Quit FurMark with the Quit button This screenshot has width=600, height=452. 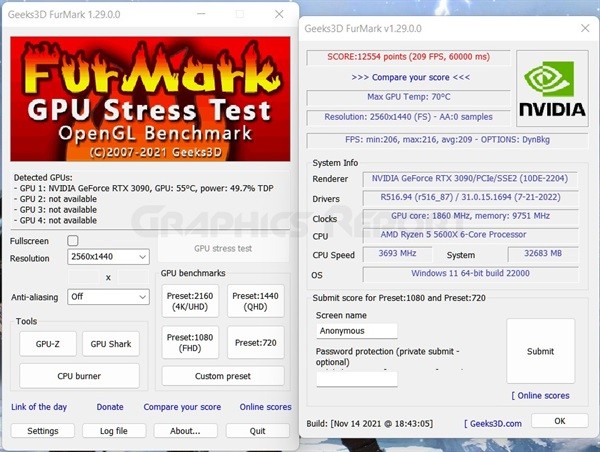258,431
